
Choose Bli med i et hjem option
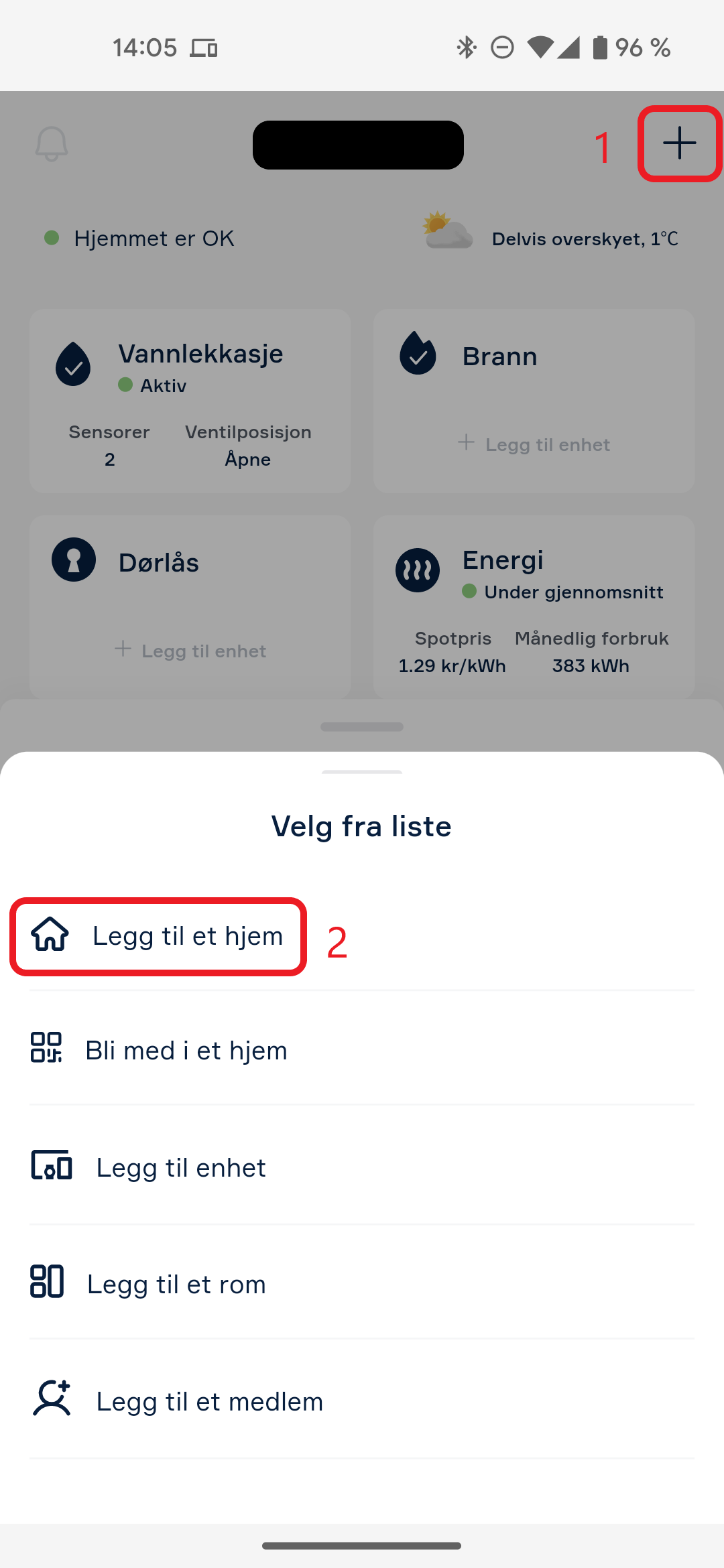coord(362,1049)
